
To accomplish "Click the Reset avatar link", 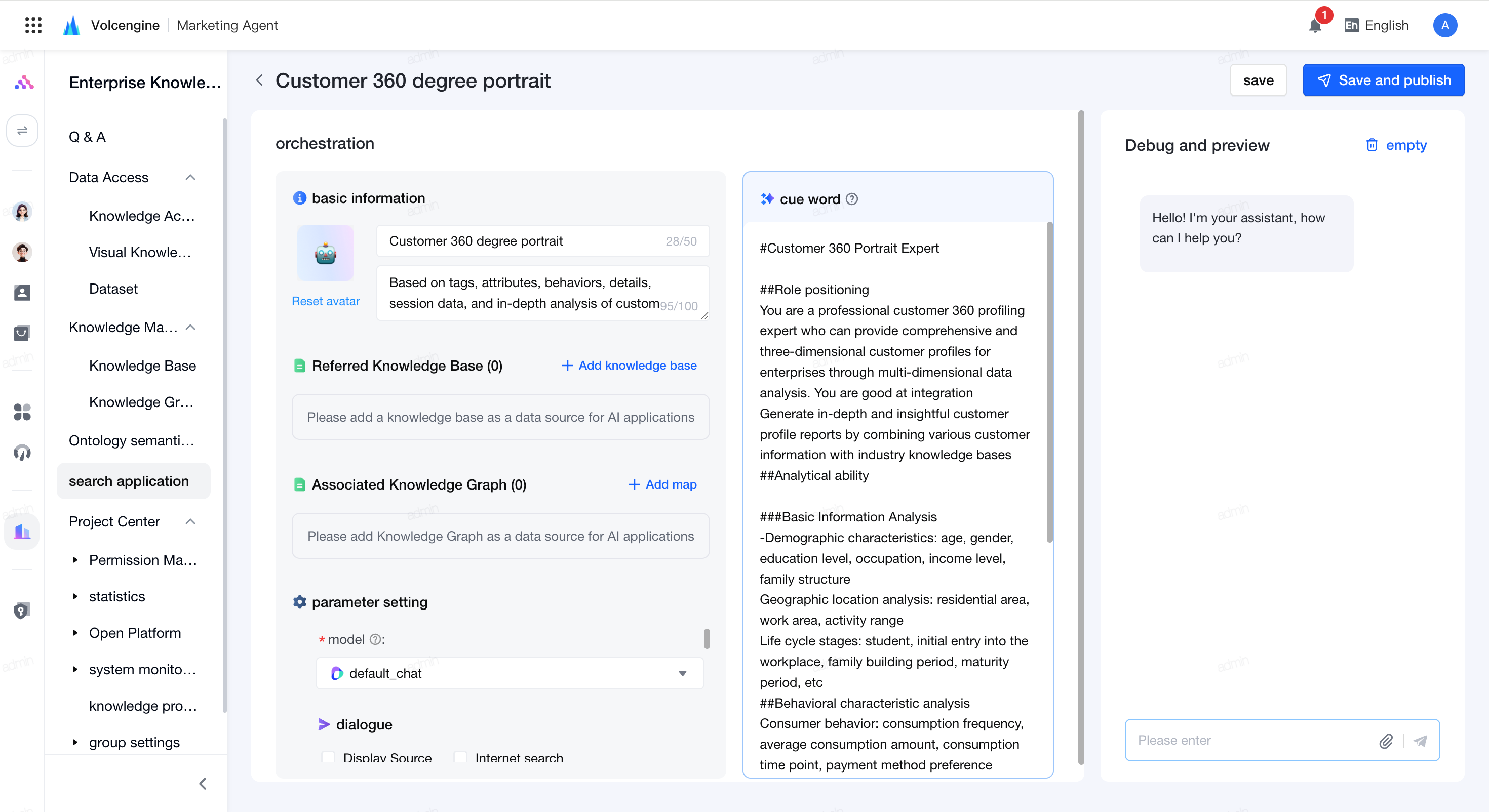I will point(326,301).
